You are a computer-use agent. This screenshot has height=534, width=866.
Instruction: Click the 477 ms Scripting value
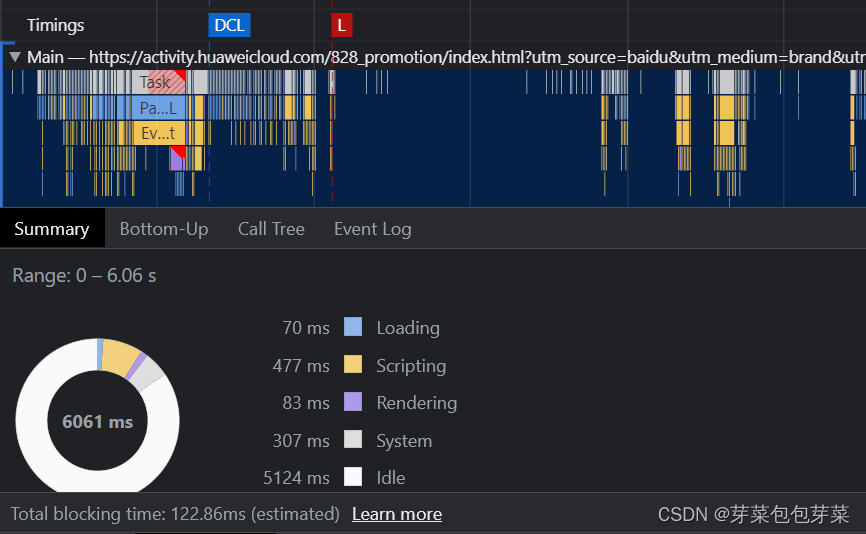coord(301,366)
